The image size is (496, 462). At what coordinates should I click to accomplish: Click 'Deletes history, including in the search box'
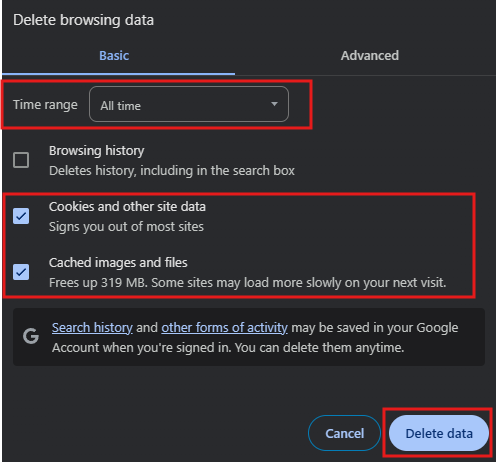pos(172,171)
